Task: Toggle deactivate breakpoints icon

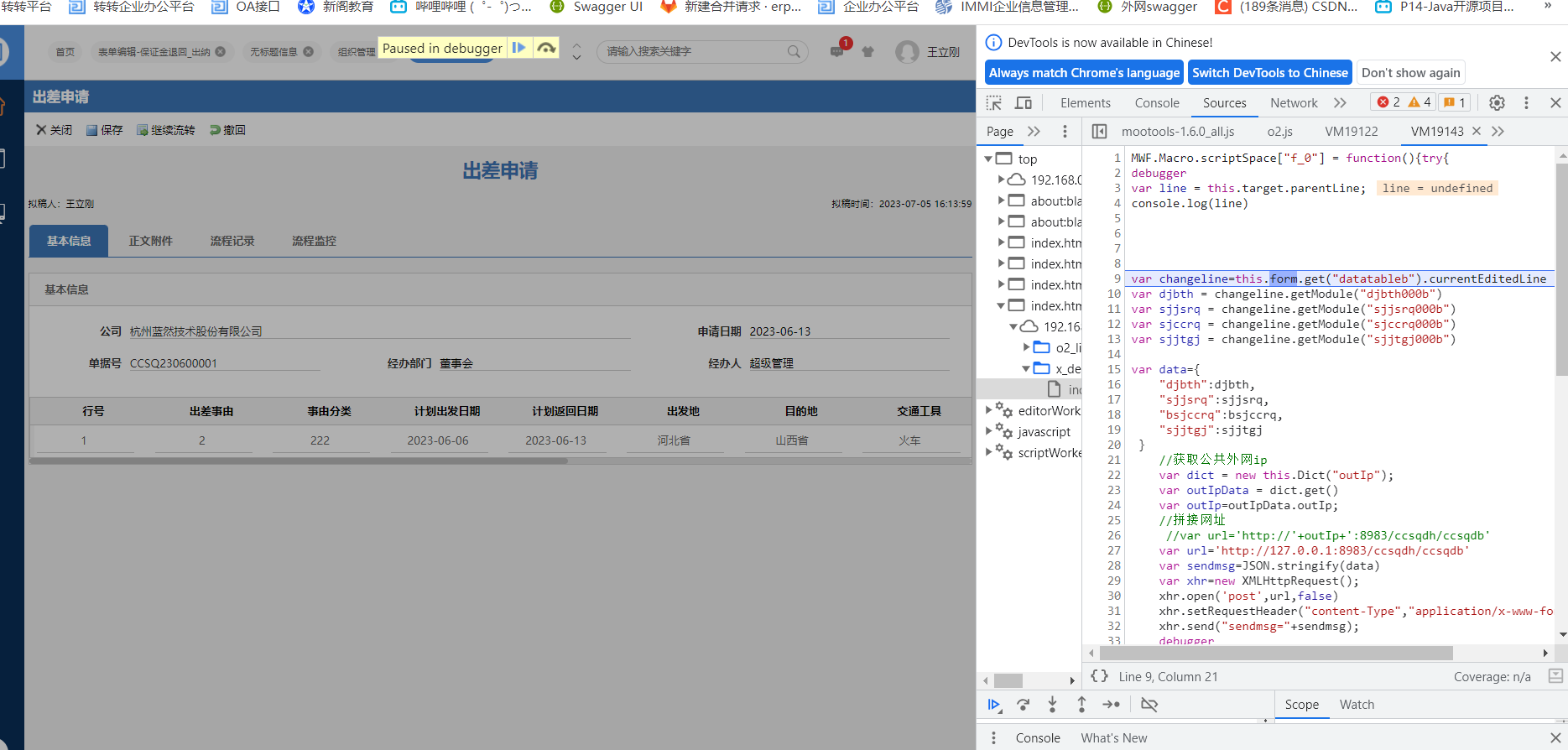Action: 1149,705
